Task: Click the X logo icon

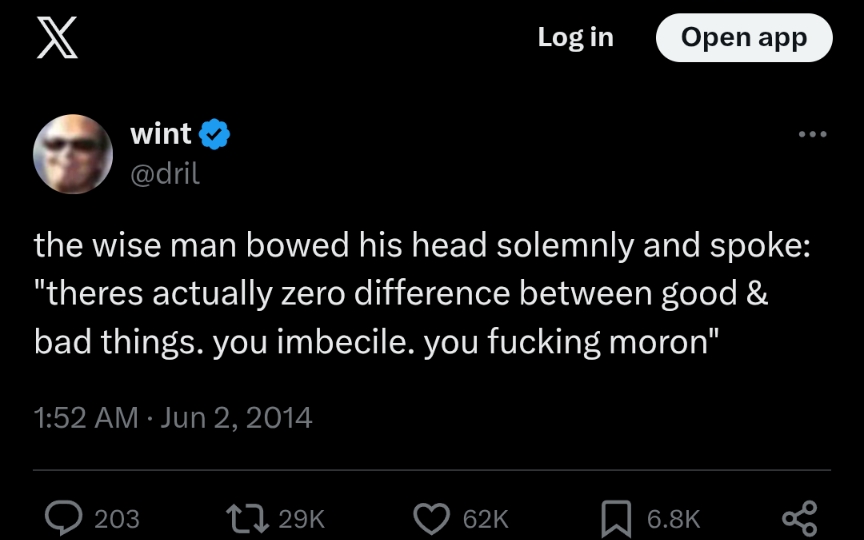Action: point(59,39)
